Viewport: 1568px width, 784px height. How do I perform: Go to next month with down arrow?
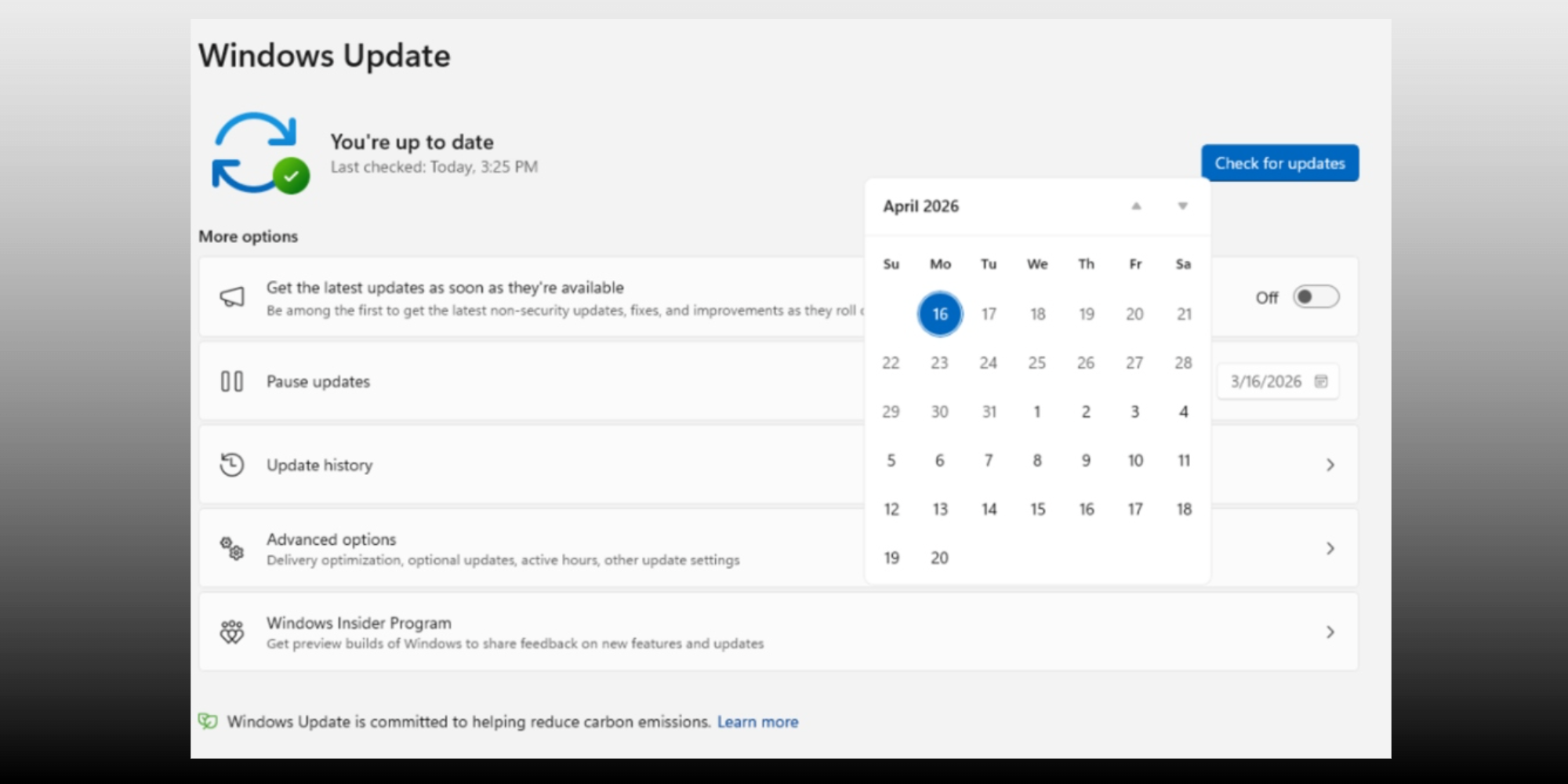1182,206
